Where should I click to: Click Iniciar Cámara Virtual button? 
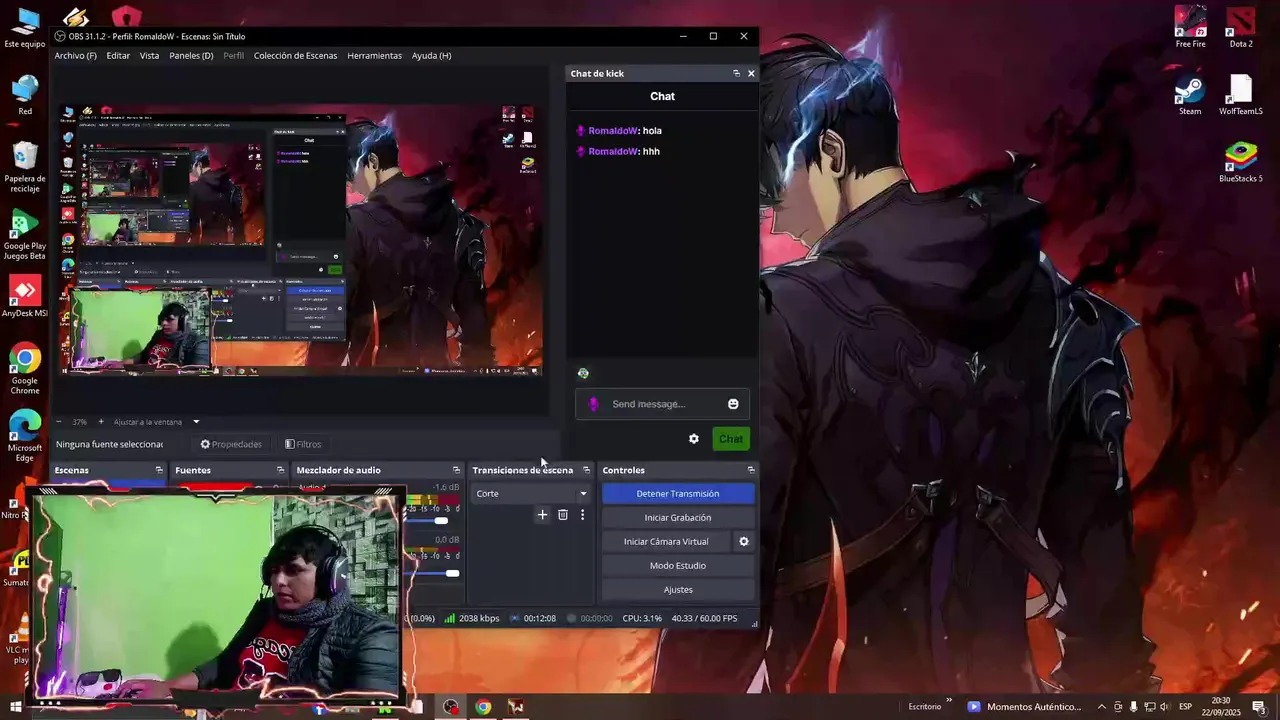click(666, 542)
